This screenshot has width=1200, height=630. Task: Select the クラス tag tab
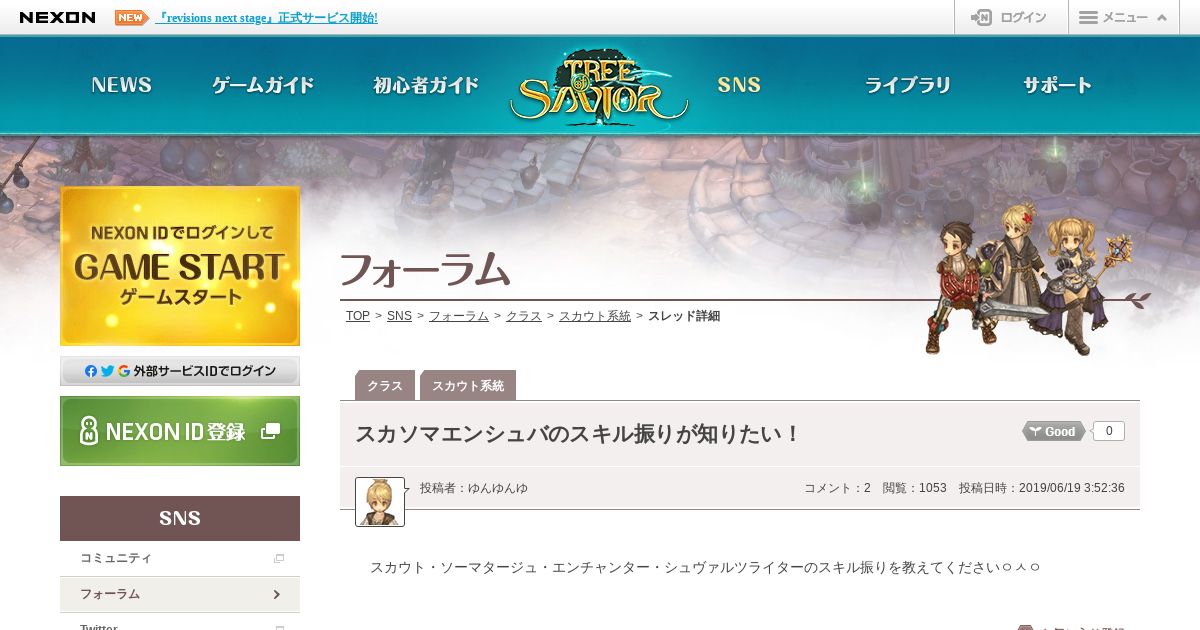pyautogui.click(x=385, y=385)
